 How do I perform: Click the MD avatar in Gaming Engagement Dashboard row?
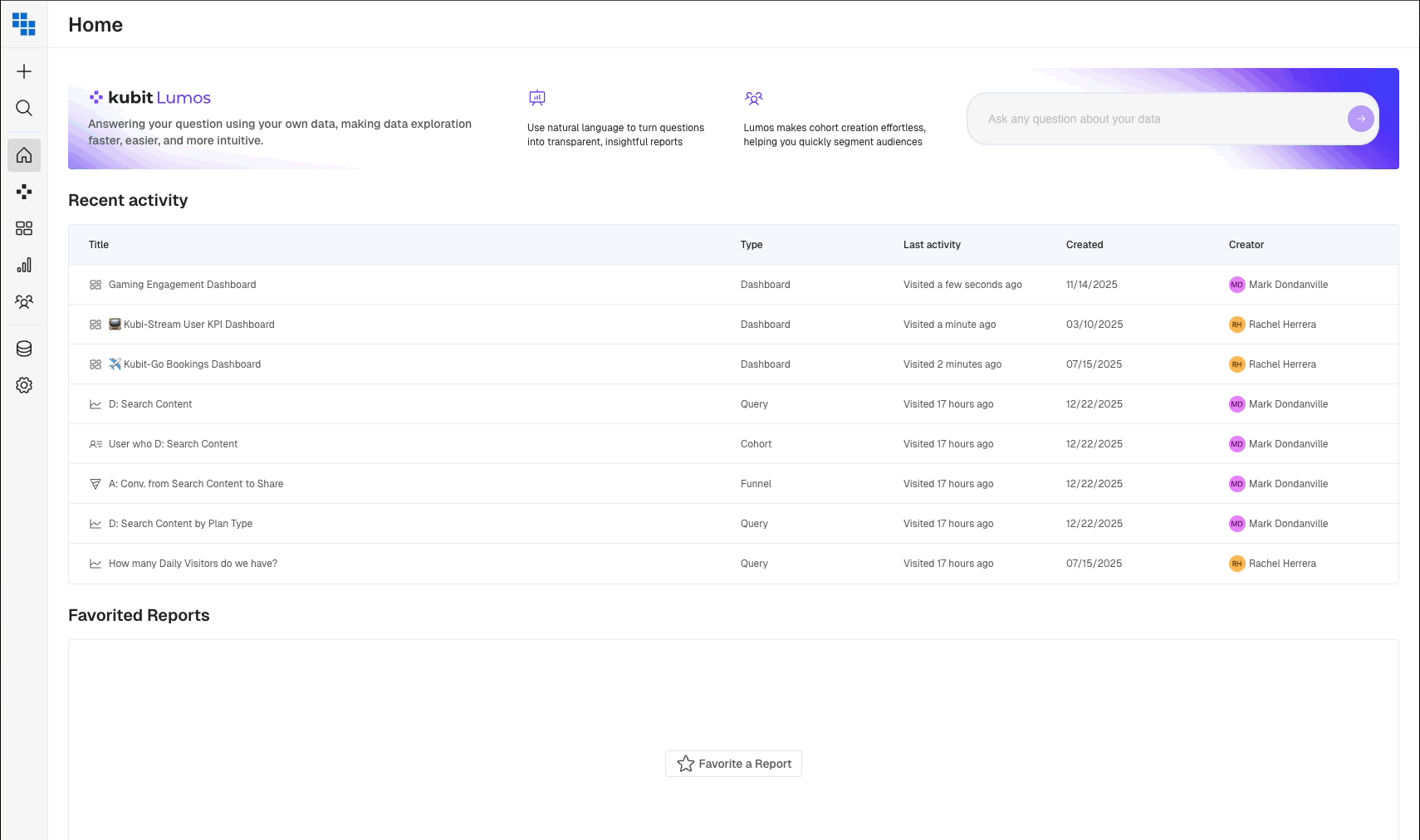1237,285
